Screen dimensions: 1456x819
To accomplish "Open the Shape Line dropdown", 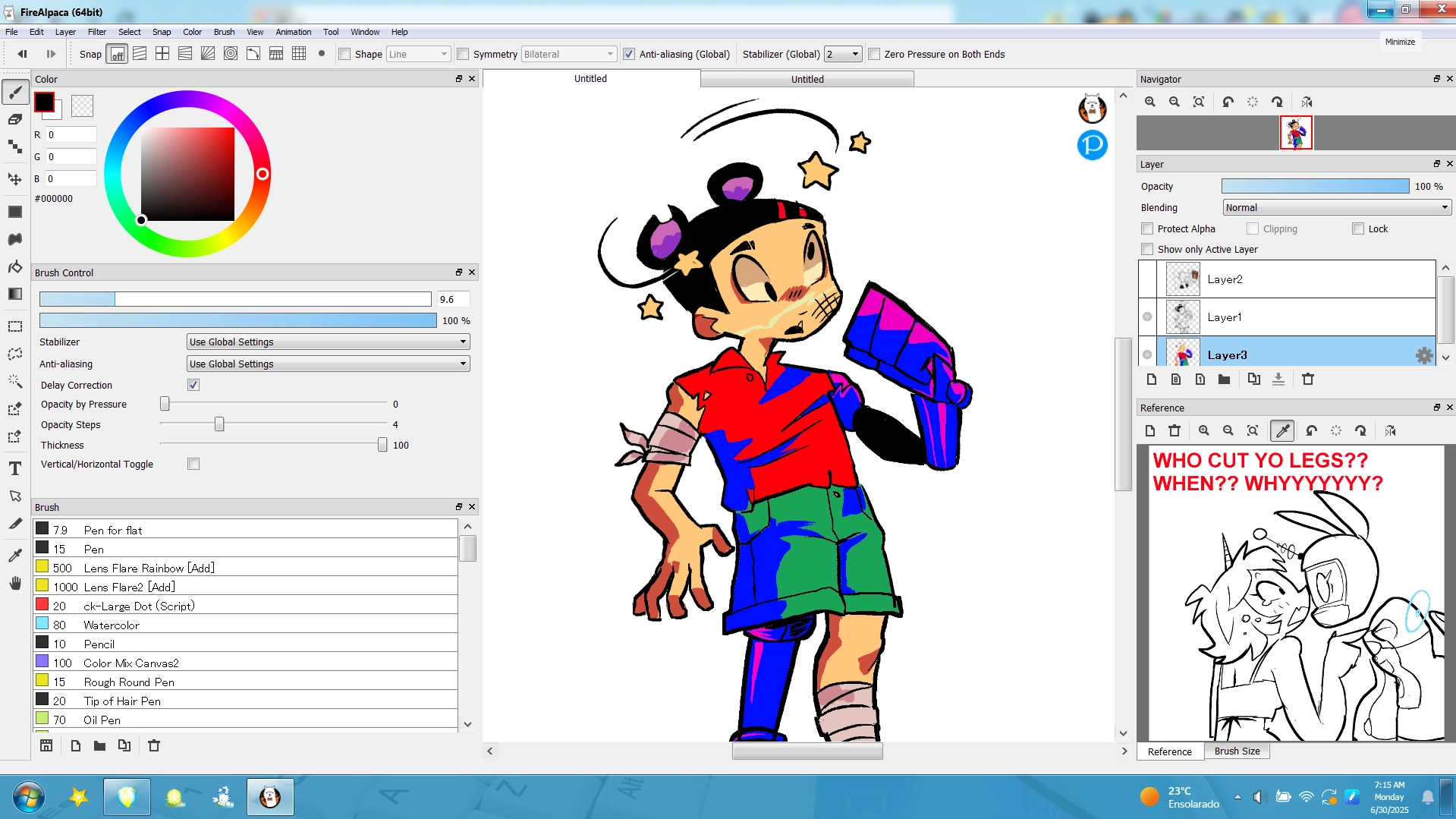I will [418, 54].
